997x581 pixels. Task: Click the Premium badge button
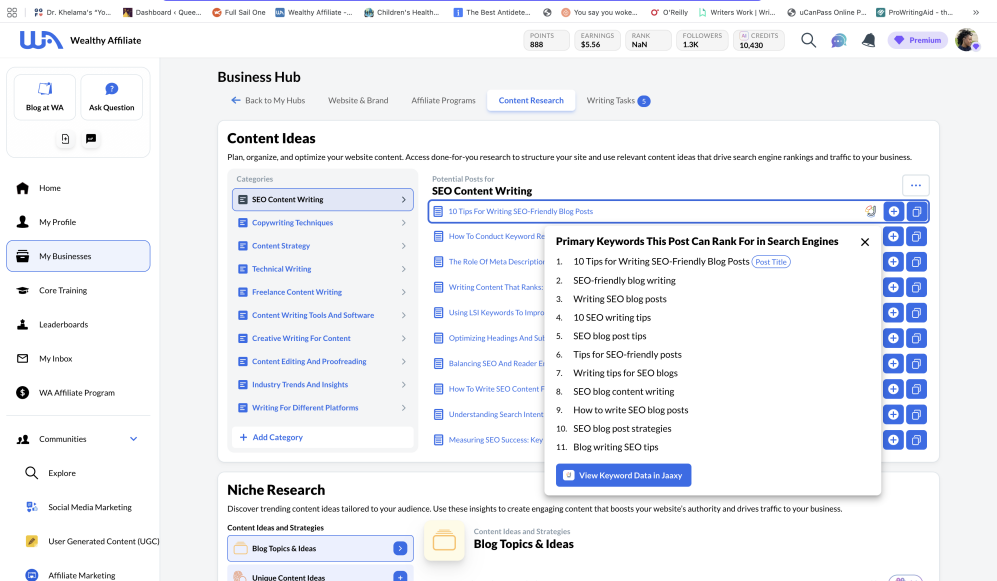tap(918, 40)
